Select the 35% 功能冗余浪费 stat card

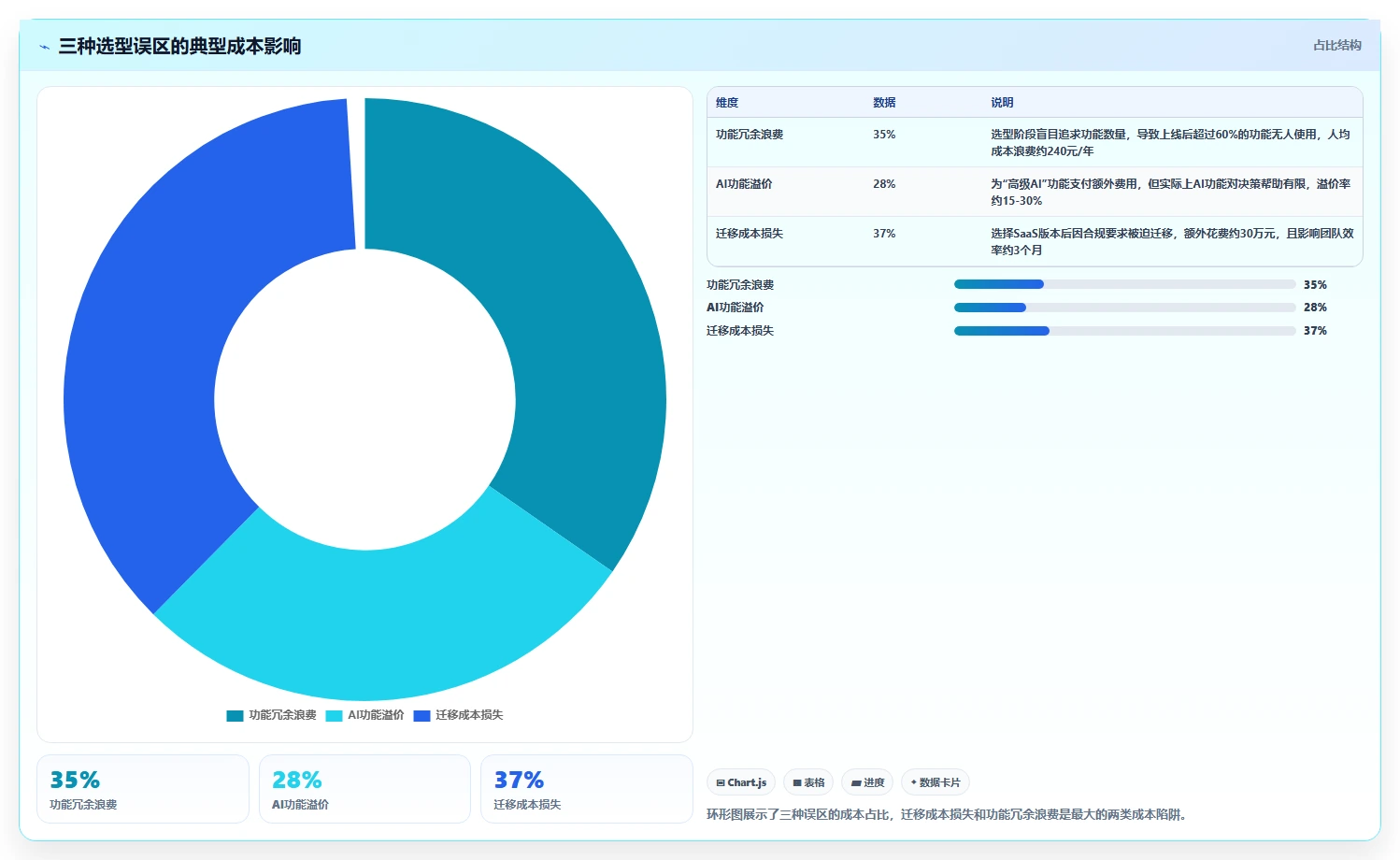(143, 789)
